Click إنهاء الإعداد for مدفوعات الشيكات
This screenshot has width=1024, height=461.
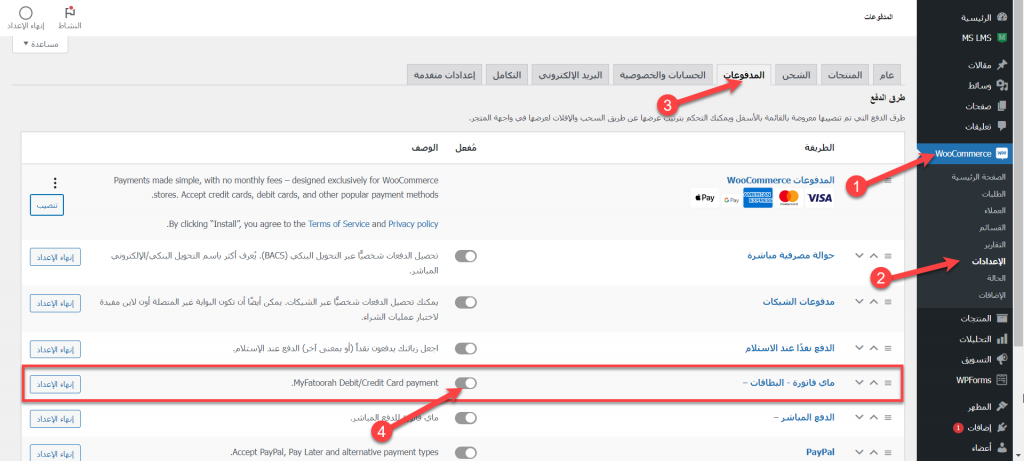pyautogui.click(x=55, y=303)
